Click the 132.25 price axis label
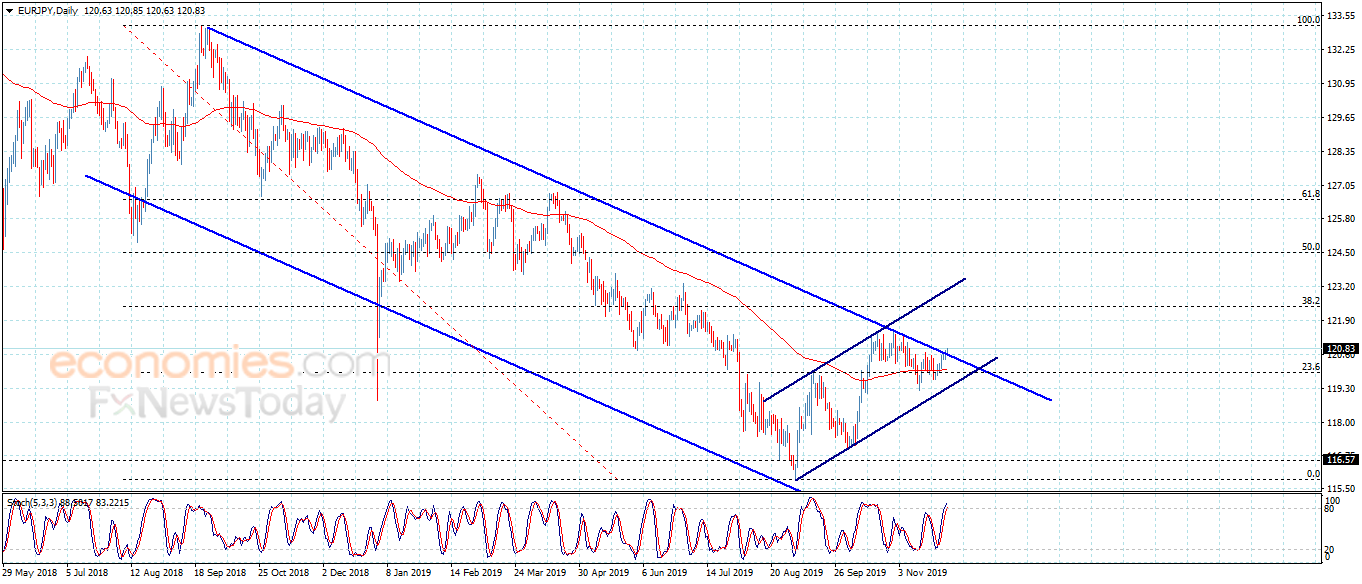Screen dimensions: 1362x584 (x=1341, y=50)
